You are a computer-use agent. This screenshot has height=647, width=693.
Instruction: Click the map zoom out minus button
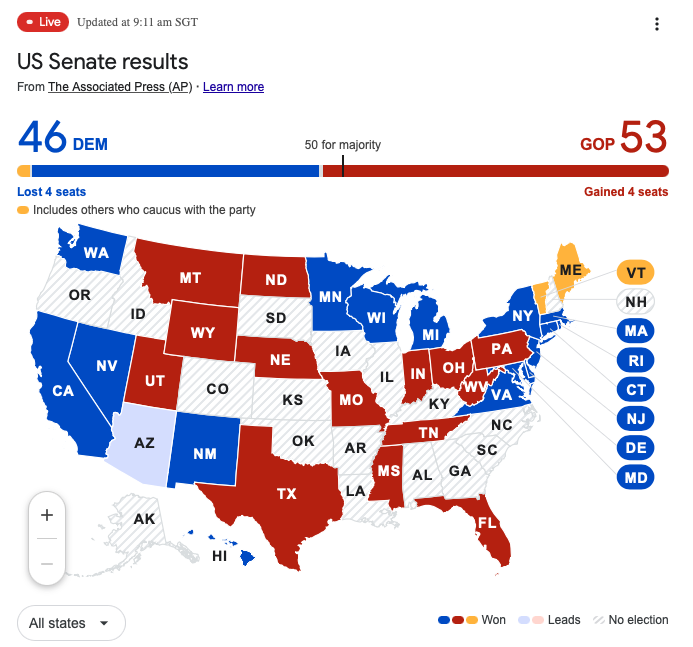[47, 563]
